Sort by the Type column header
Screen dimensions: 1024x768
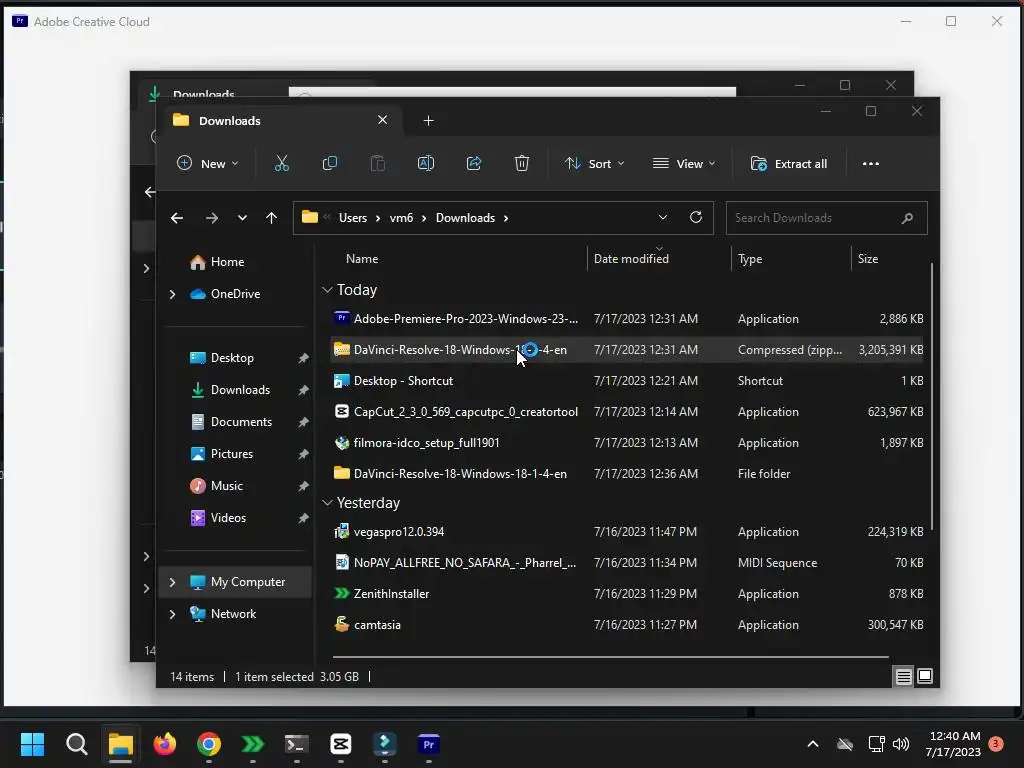point(750,259)
